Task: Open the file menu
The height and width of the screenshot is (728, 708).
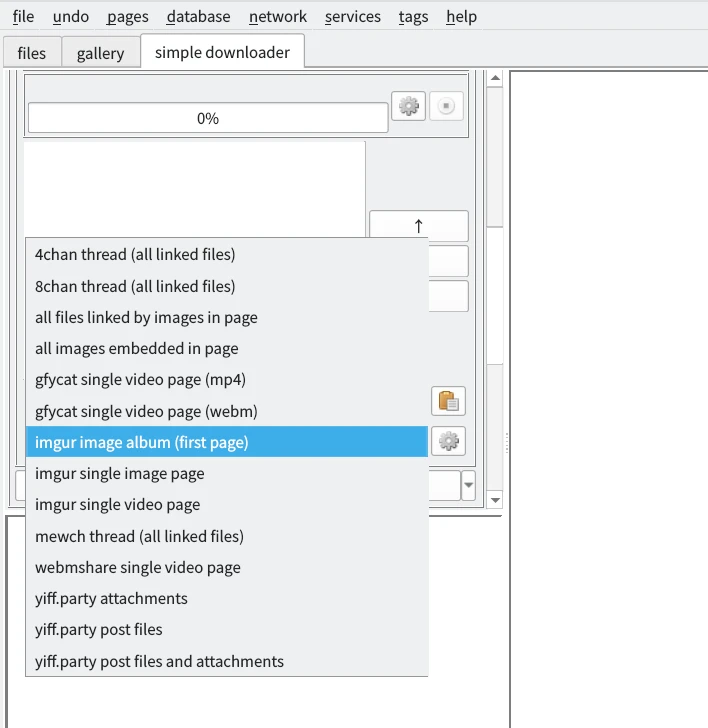Action: [x=23, y=17]
